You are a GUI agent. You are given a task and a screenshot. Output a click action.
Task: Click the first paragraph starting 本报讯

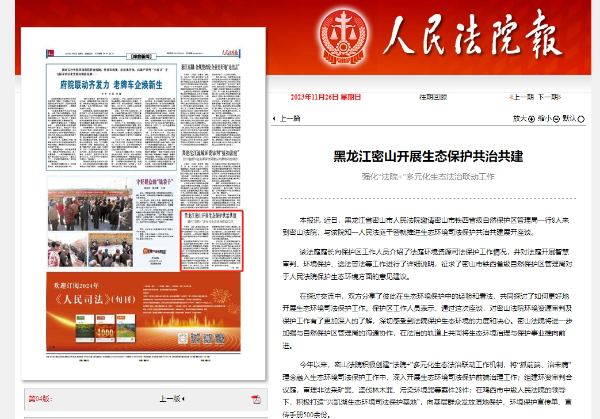click(x=426, y=226)
